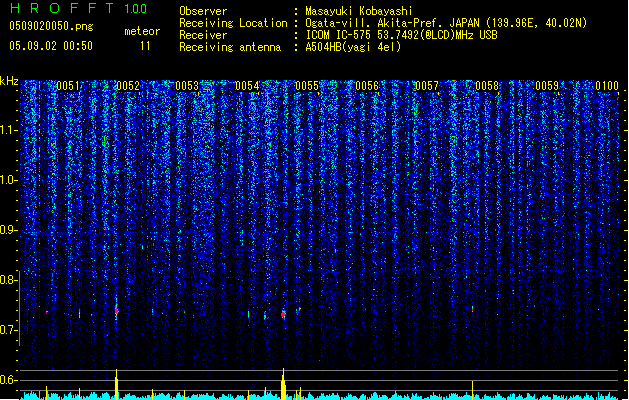This screenshot has height=400, width=629.
Task: Click the red meteor echo near 0055
Action: pyautogui.click(x=283, y=315)
